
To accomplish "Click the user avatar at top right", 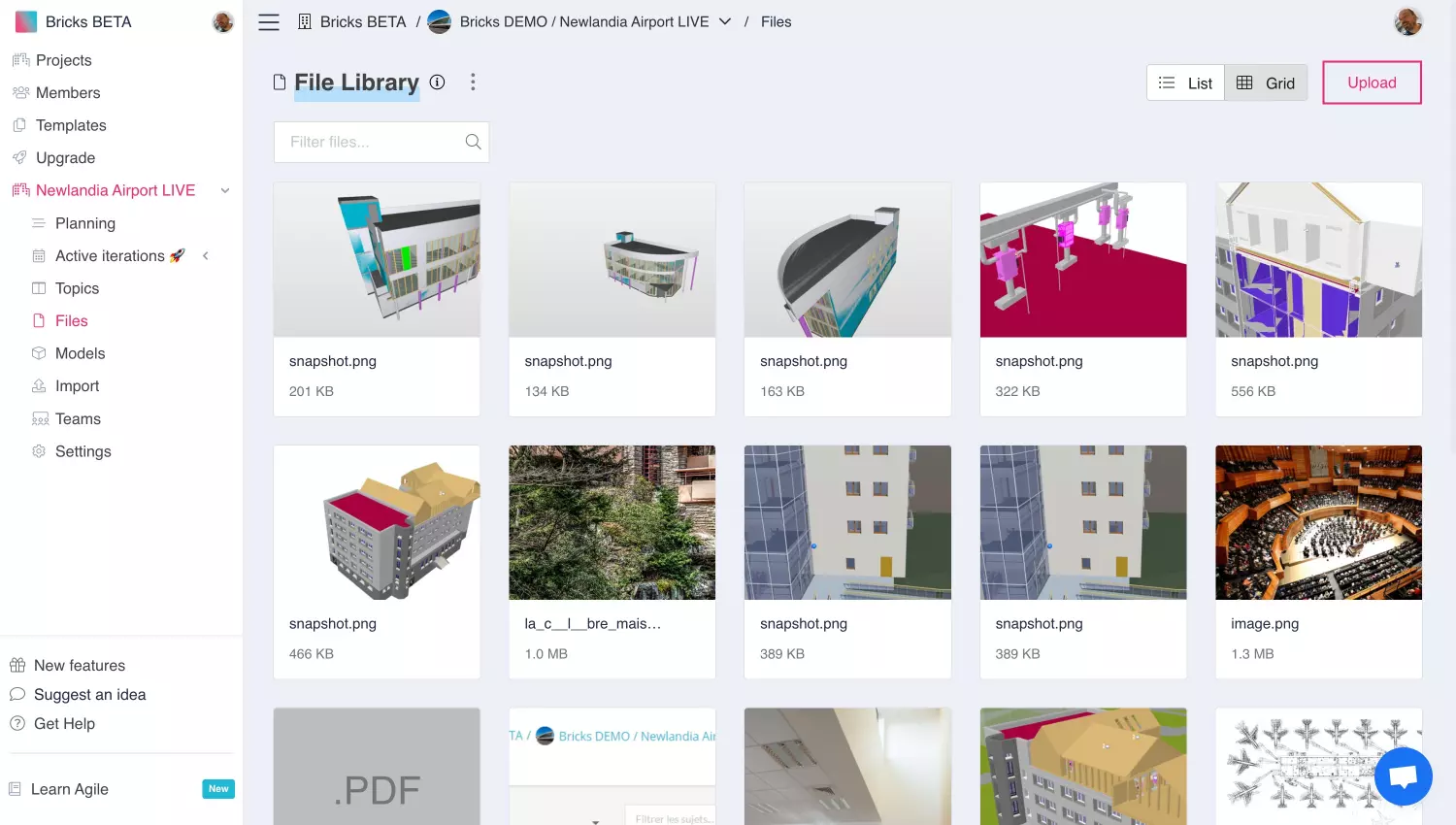I will click(1407, 21).
